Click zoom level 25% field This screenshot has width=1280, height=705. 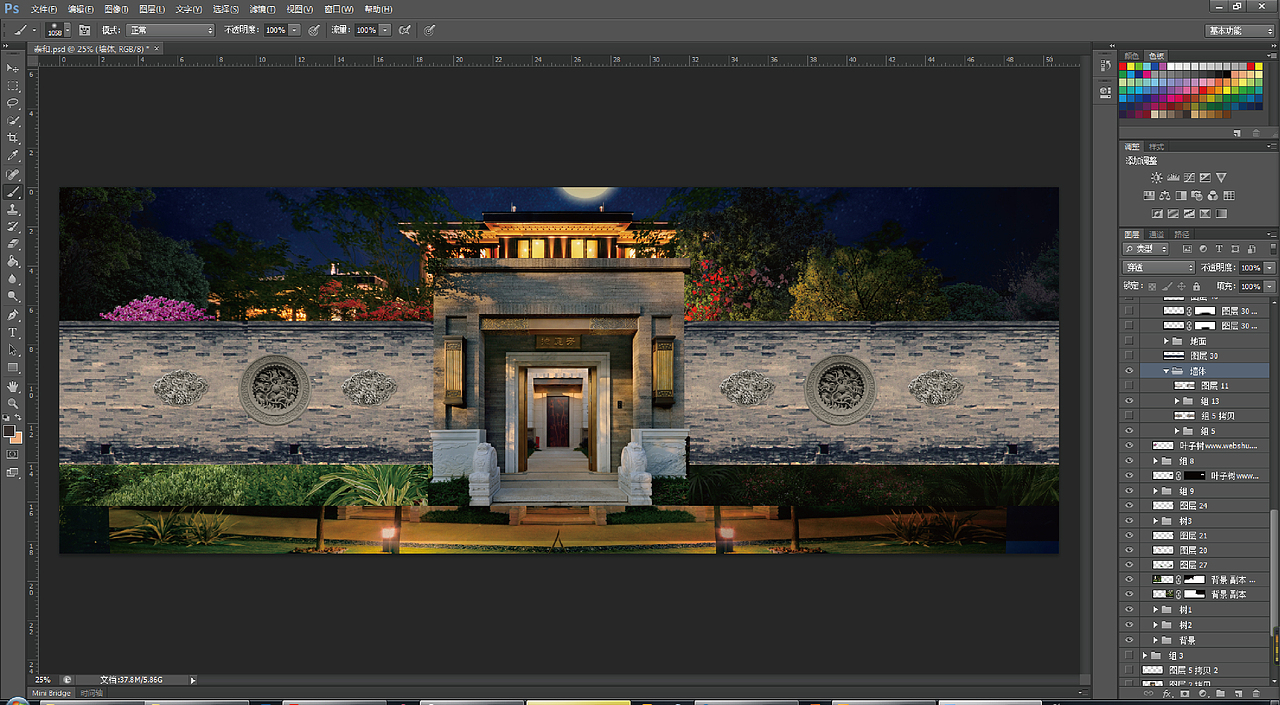click(x=44, y=680)
